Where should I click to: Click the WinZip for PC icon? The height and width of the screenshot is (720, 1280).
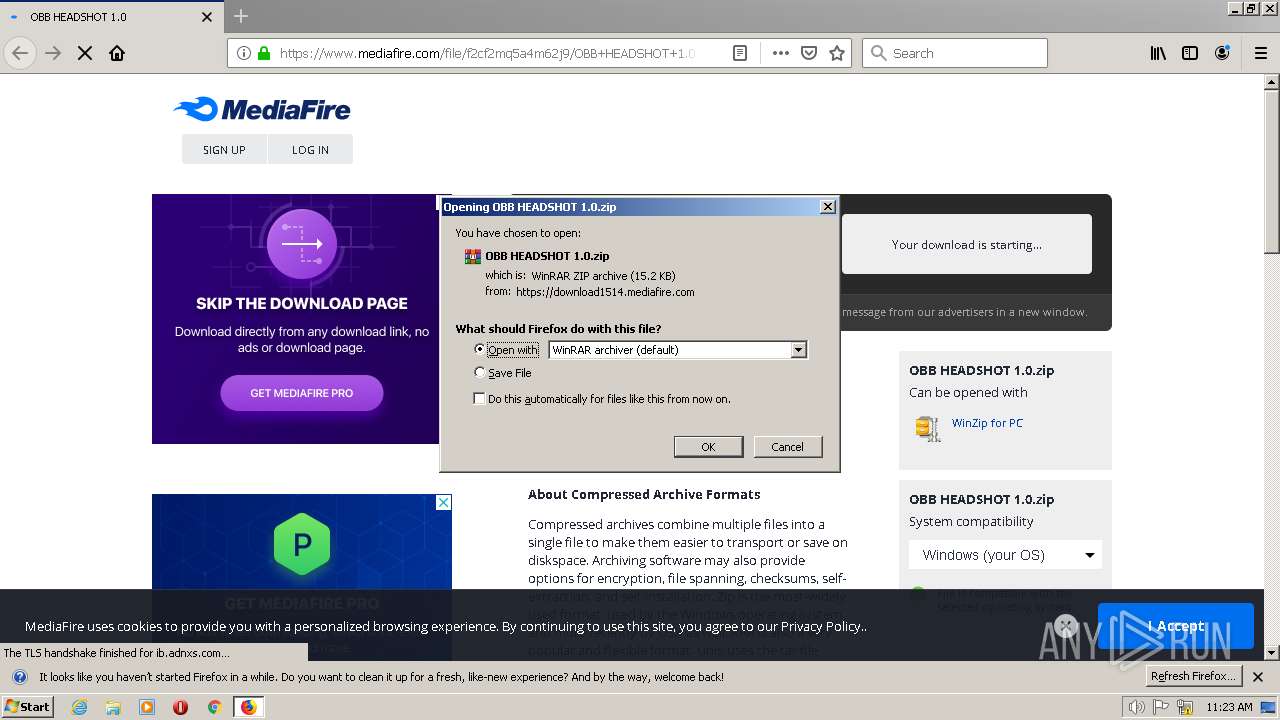coord(928,428)
